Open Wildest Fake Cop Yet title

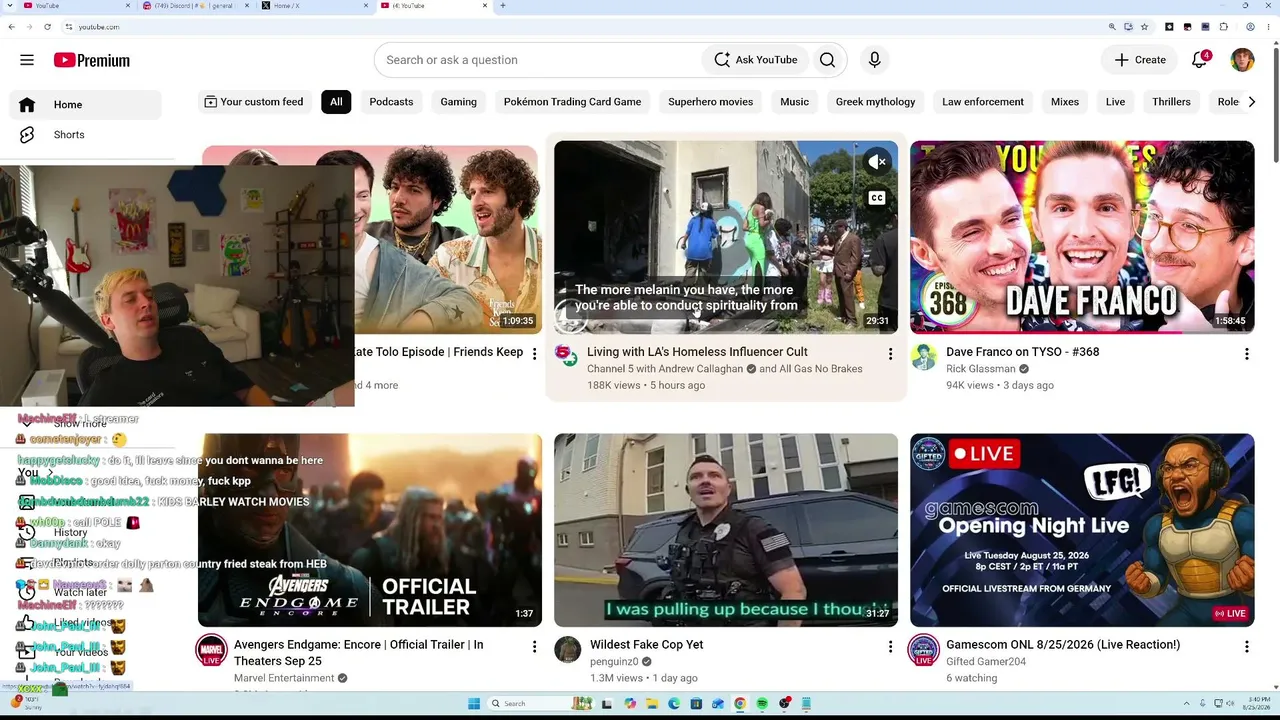(646, 645)
